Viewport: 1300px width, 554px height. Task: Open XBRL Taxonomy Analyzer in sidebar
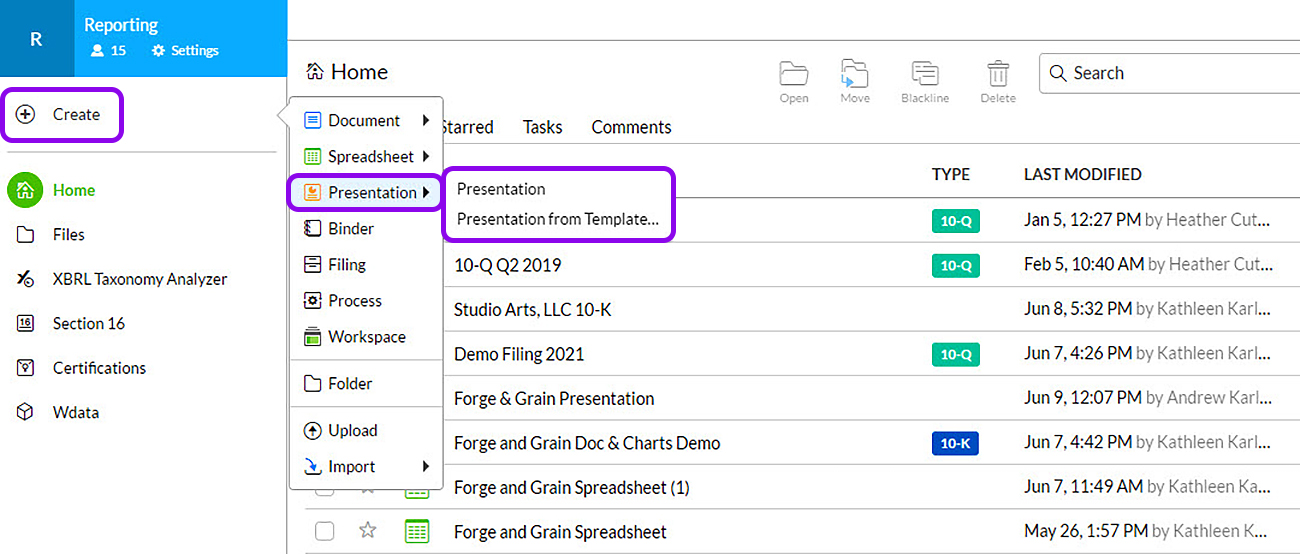point(139,279)
